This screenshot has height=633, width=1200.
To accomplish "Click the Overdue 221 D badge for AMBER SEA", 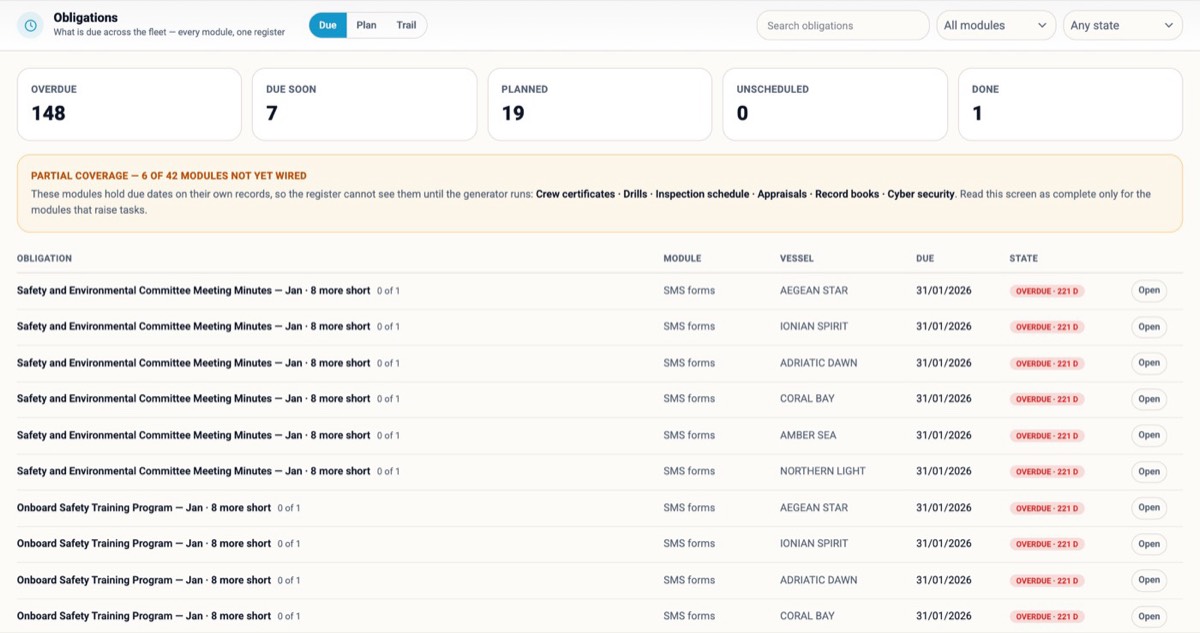I will click(x=1048, y=436).
